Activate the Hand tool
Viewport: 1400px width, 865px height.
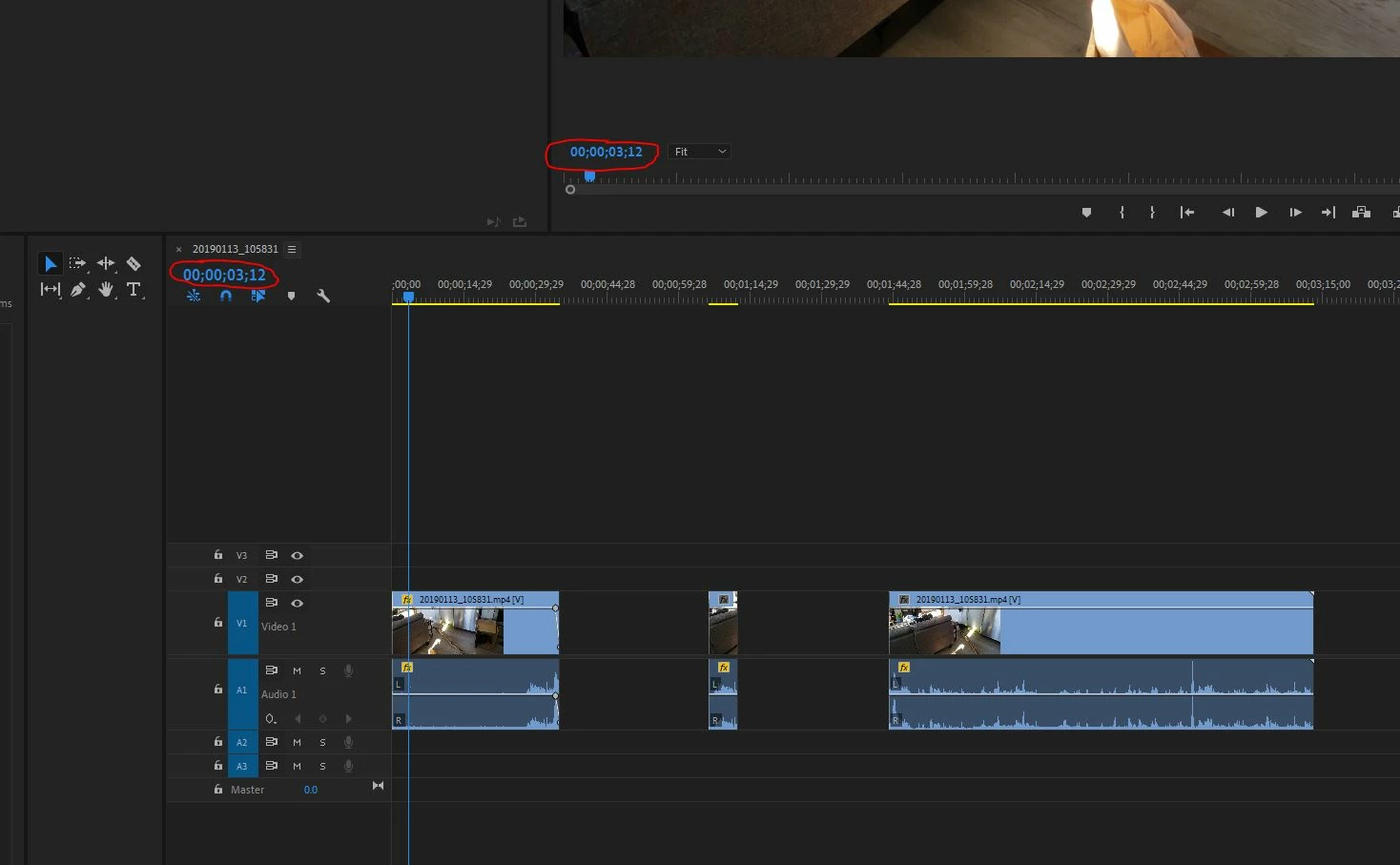tap(106, 289)
